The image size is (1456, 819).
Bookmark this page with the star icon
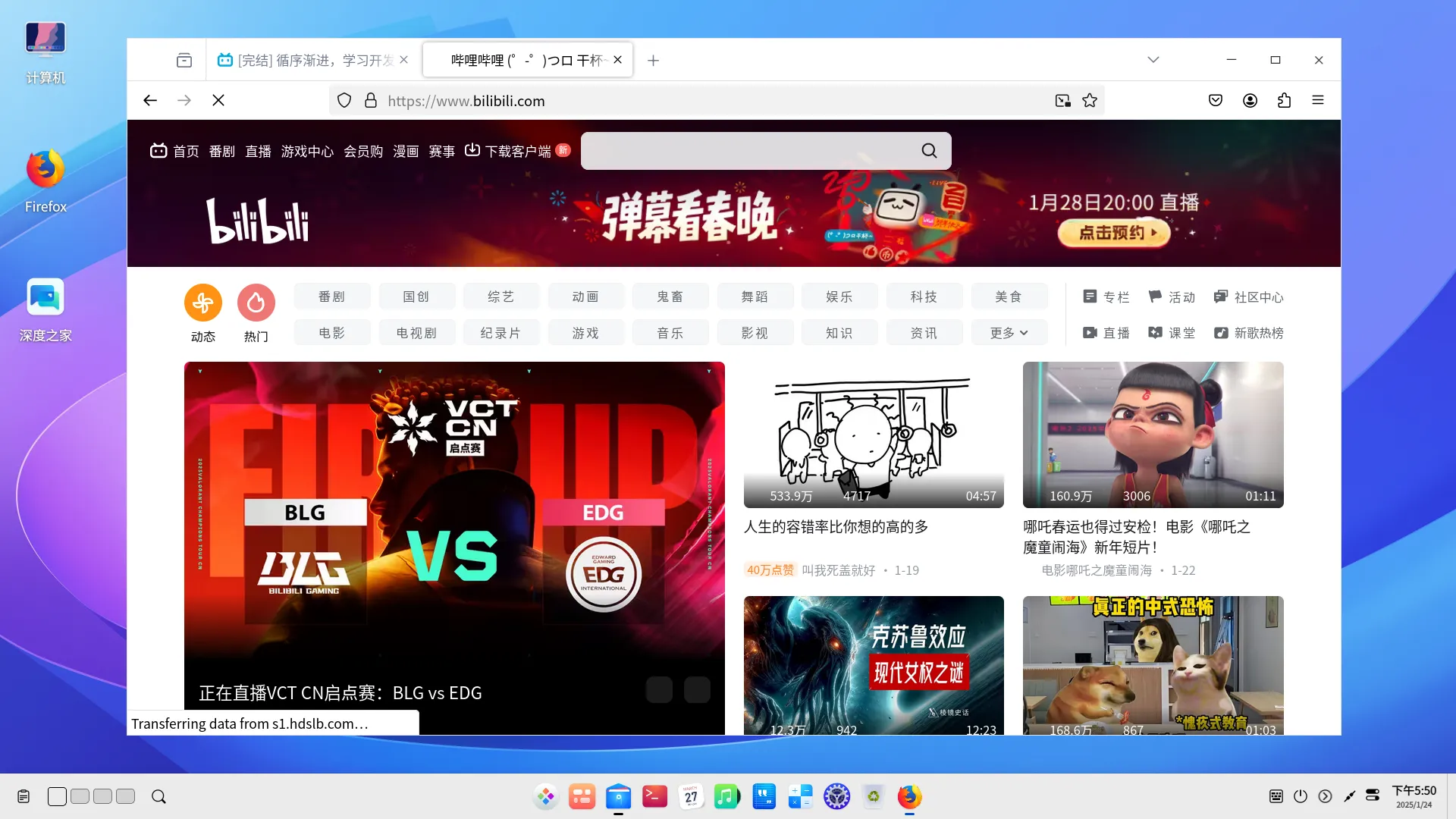click(x=1090, y=100)
